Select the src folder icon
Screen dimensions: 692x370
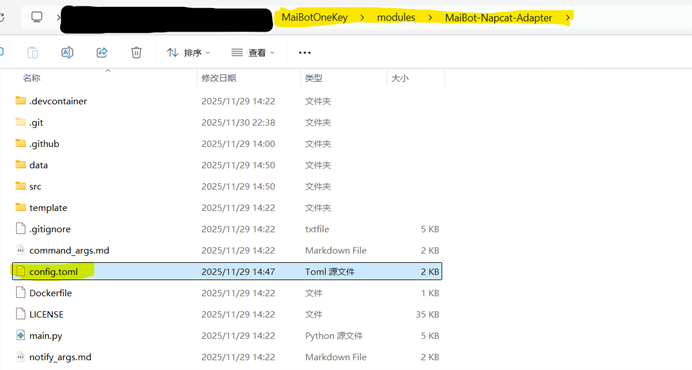[20, 186]
